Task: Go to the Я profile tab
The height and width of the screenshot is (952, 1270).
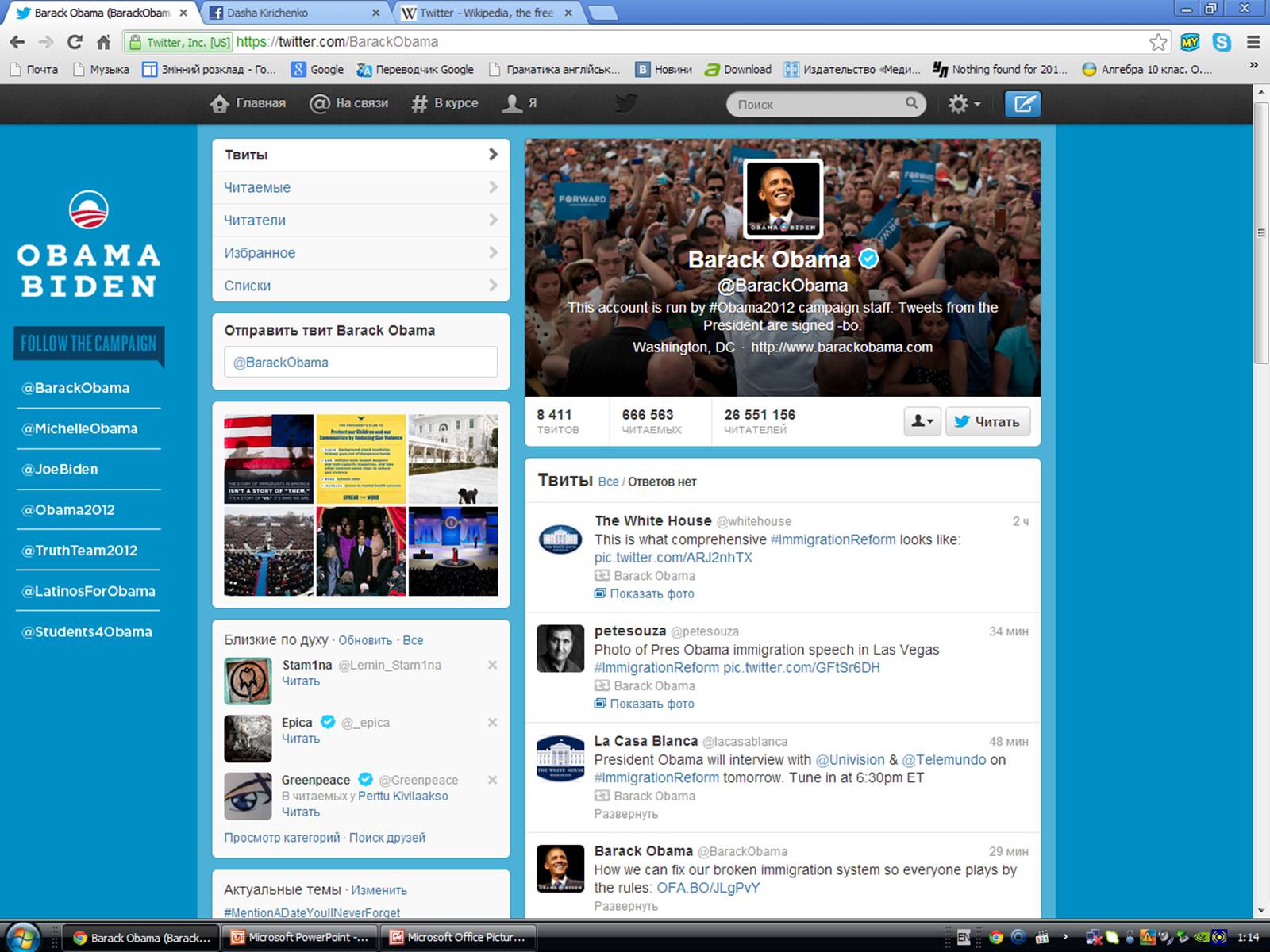Action: pos(520,103)
